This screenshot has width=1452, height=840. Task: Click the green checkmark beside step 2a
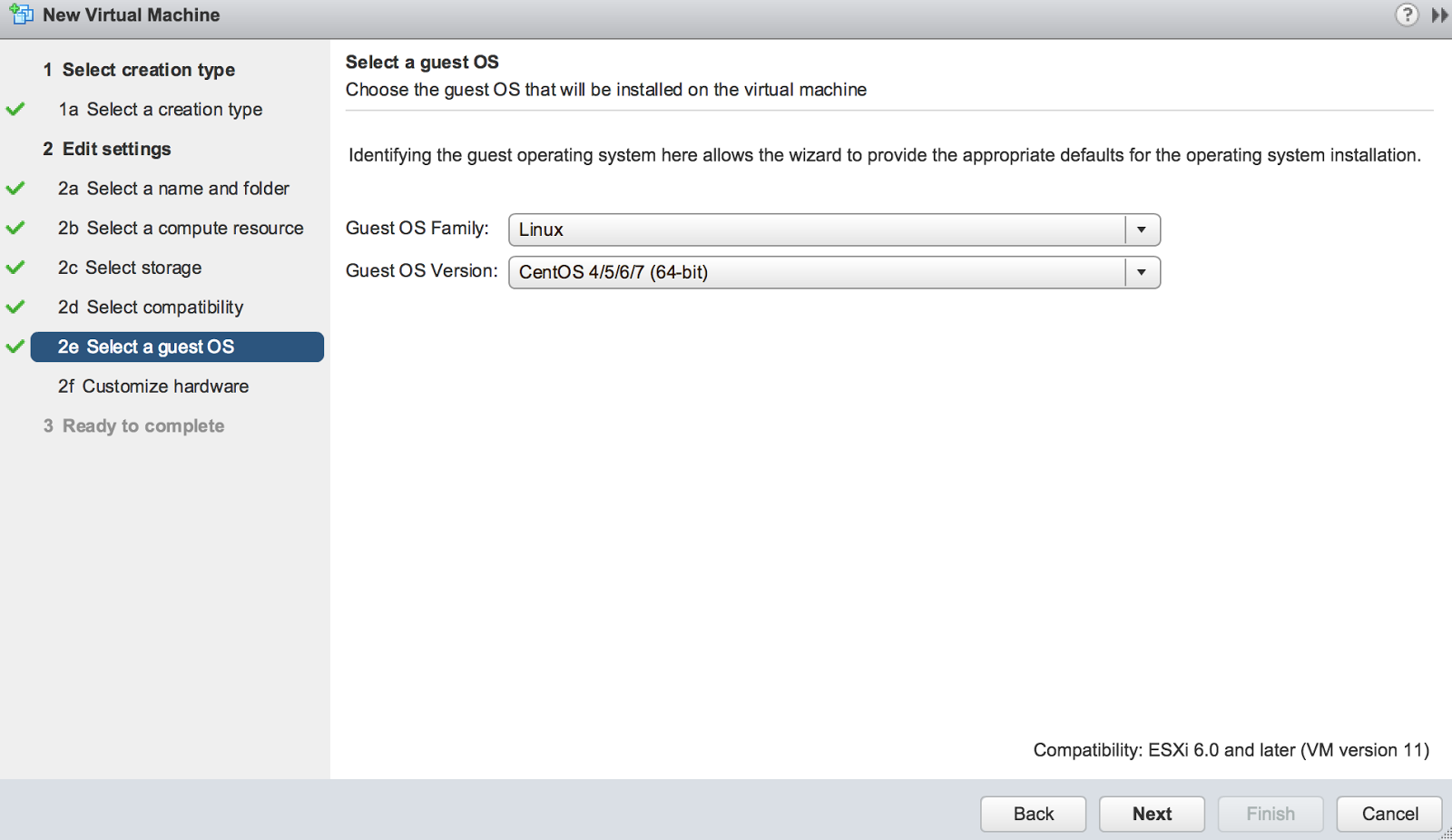[15, 189]
